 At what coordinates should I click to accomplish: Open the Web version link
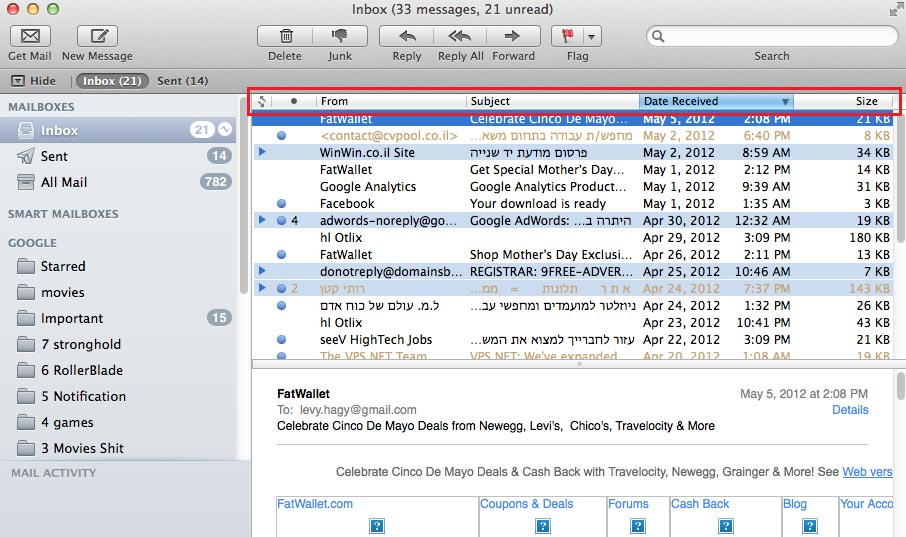[867, 472]
